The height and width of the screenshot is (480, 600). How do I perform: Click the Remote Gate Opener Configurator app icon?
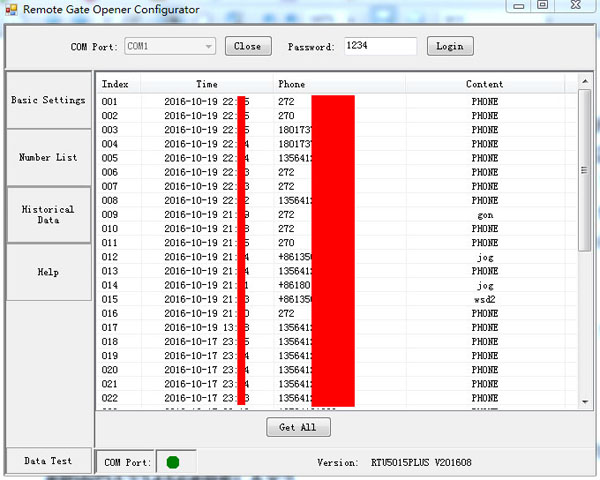[11, 10]
